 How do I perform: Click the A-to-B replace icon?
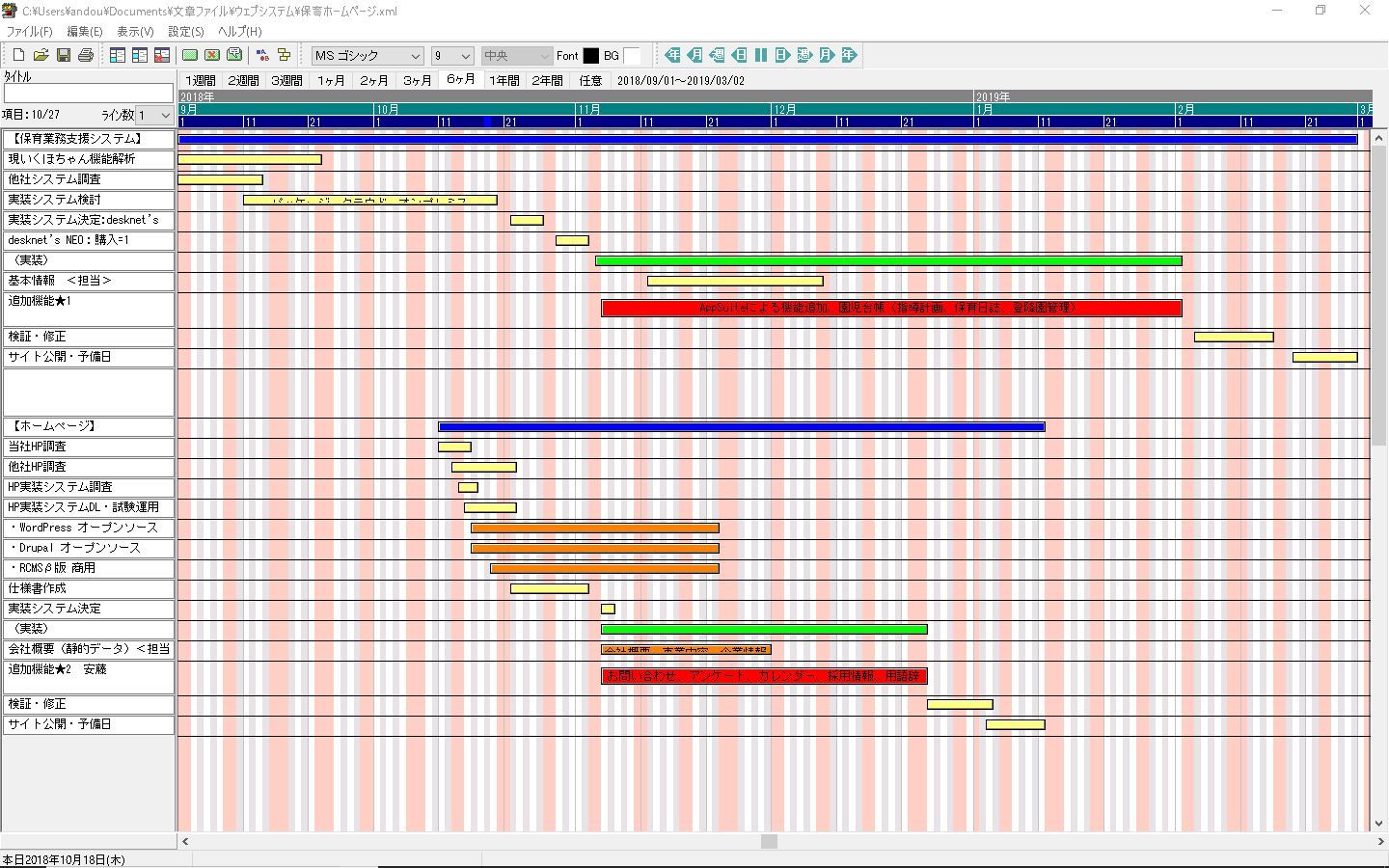click(x=262, y=55)
